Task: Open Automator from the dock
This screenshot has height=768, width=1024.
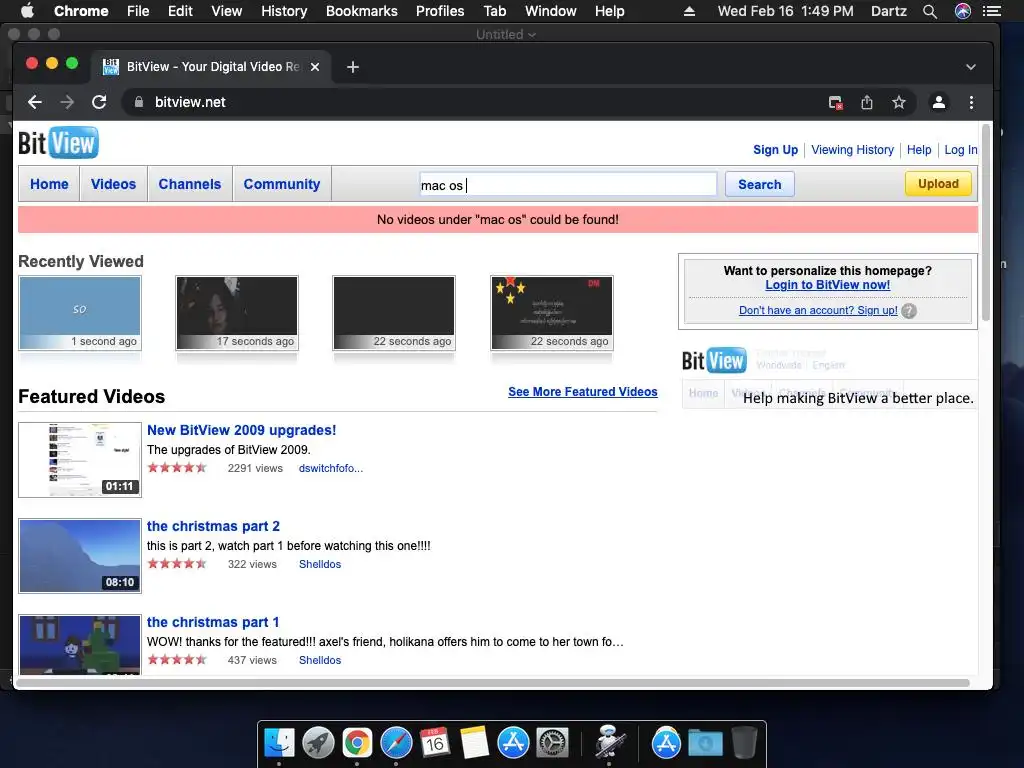Action: (x=609, y=743)
